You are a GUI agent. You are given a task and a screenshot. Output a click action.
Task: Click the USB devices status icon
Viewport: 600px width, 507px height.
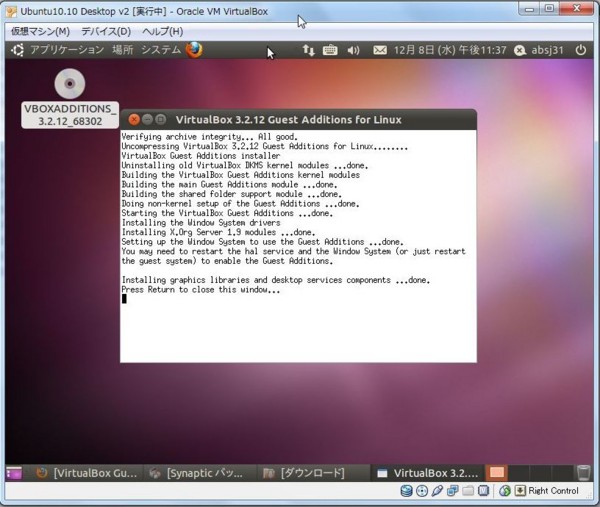[437, 491]
